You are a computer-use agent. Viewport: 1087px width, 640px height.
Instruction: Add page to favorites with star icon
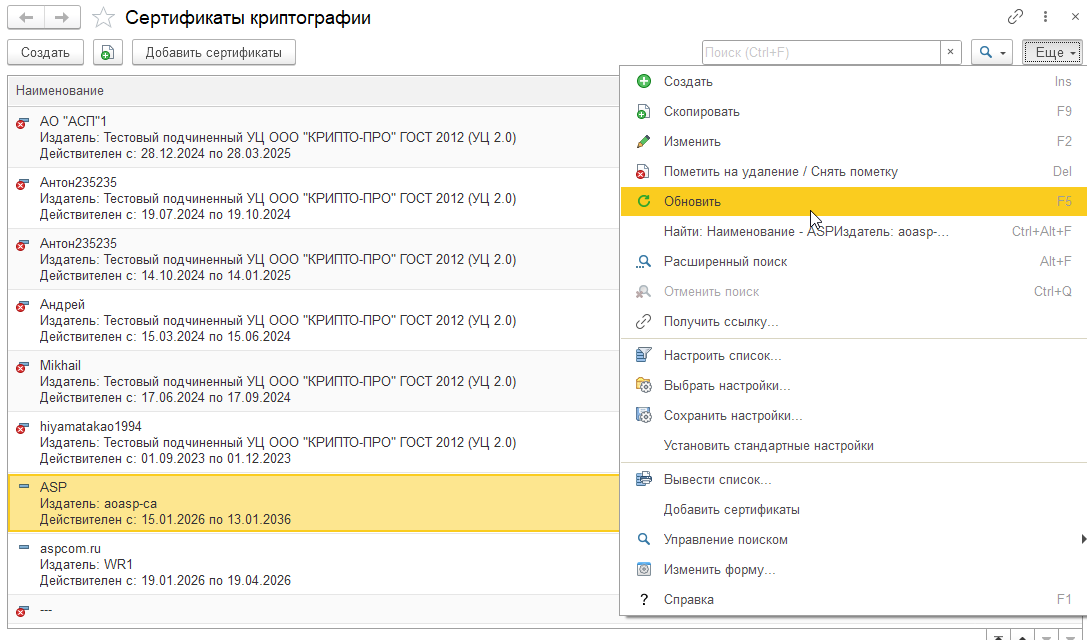click(102, 17)
